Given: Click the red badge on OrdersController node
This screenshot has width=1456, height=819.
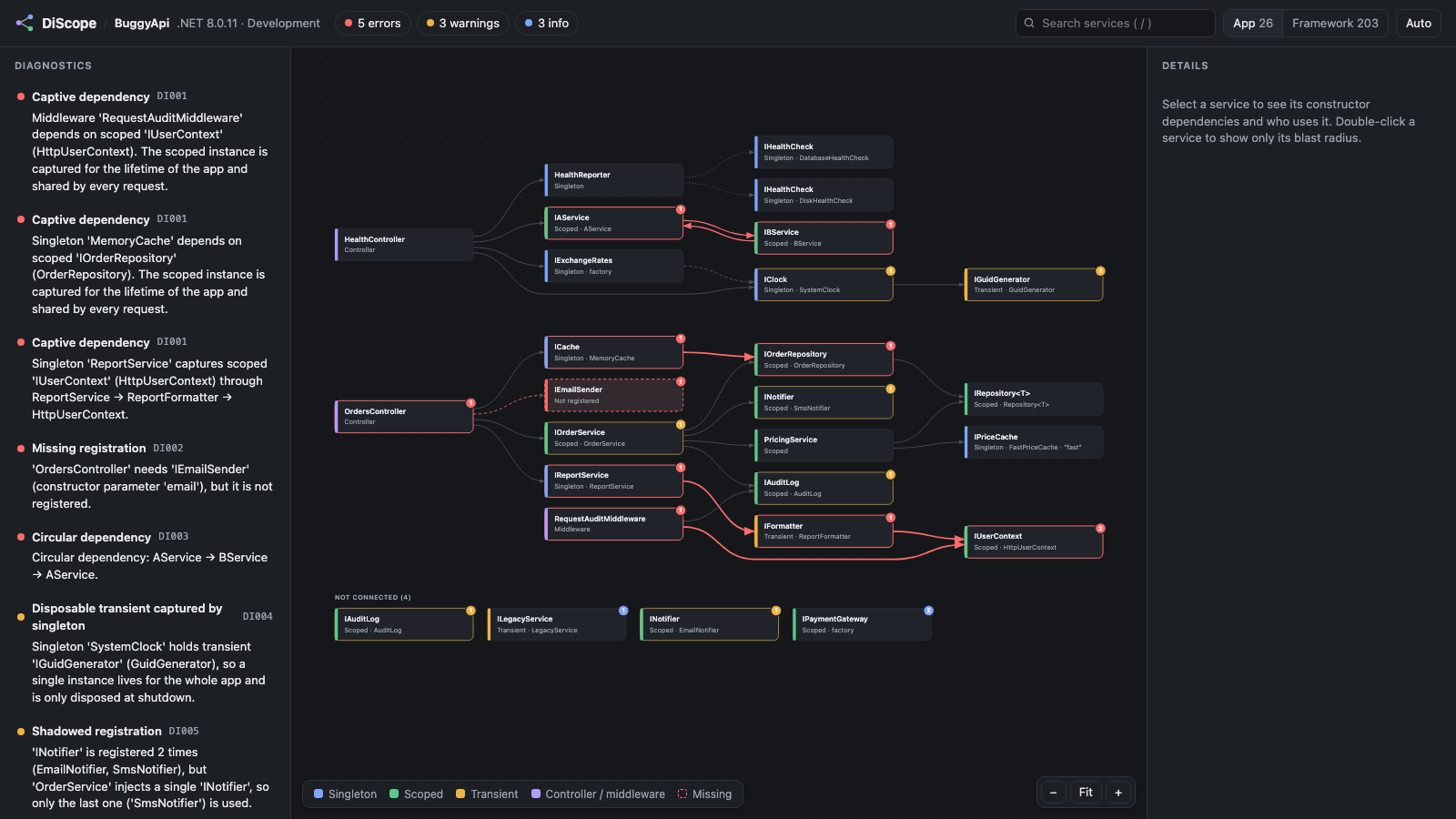Looking at the screenshot, I should click(x=470, y=403).
